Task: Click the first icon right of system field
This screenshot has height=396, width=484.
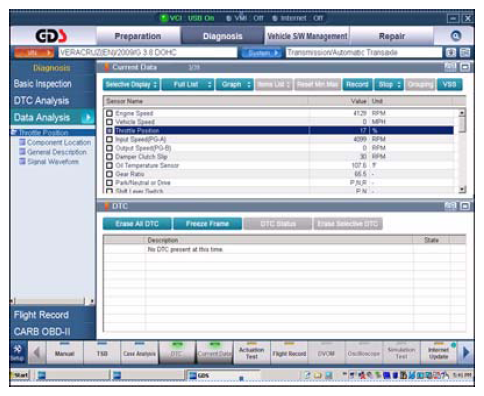Action: [x=451, y=53]
